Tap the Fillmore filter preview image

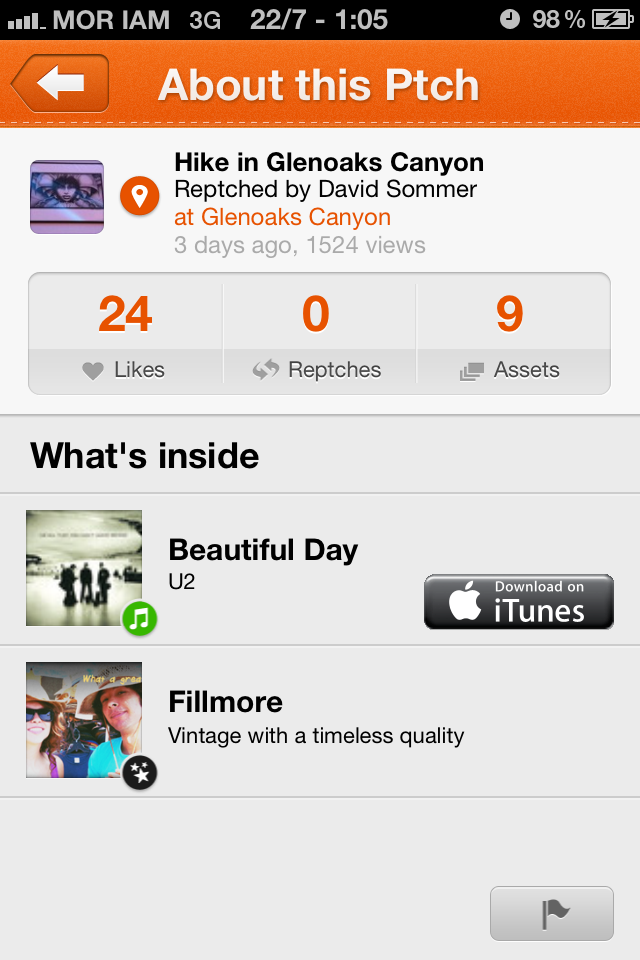coord(84,720)
